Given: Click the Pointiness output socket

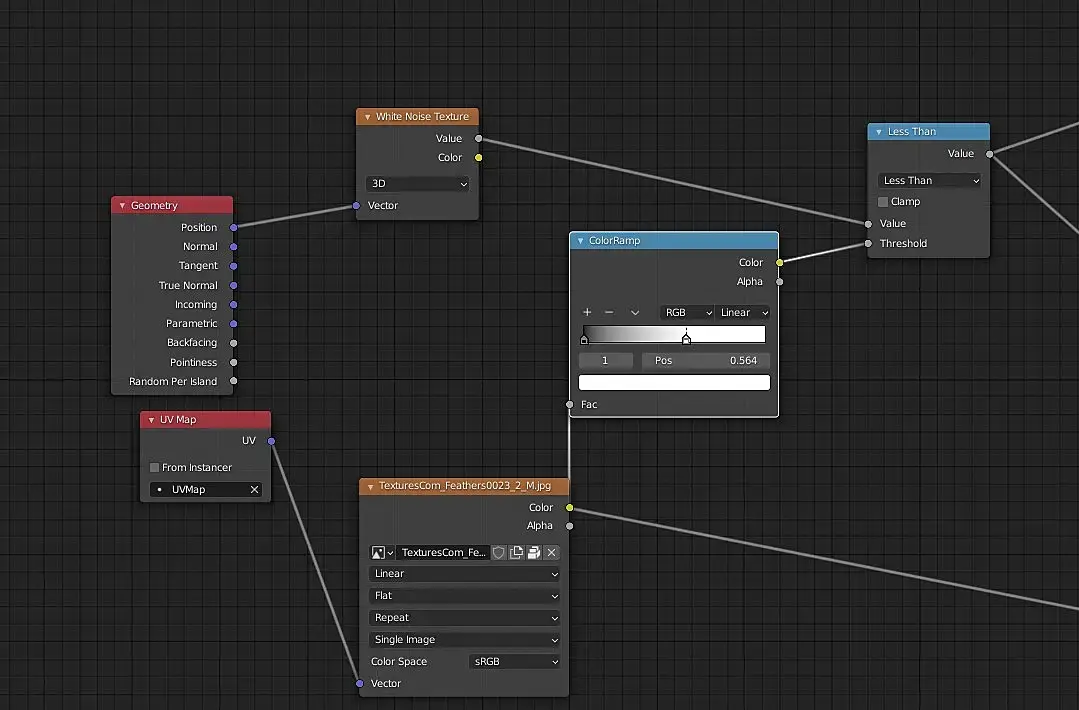Looking at the screenshot, I should 234,363.
